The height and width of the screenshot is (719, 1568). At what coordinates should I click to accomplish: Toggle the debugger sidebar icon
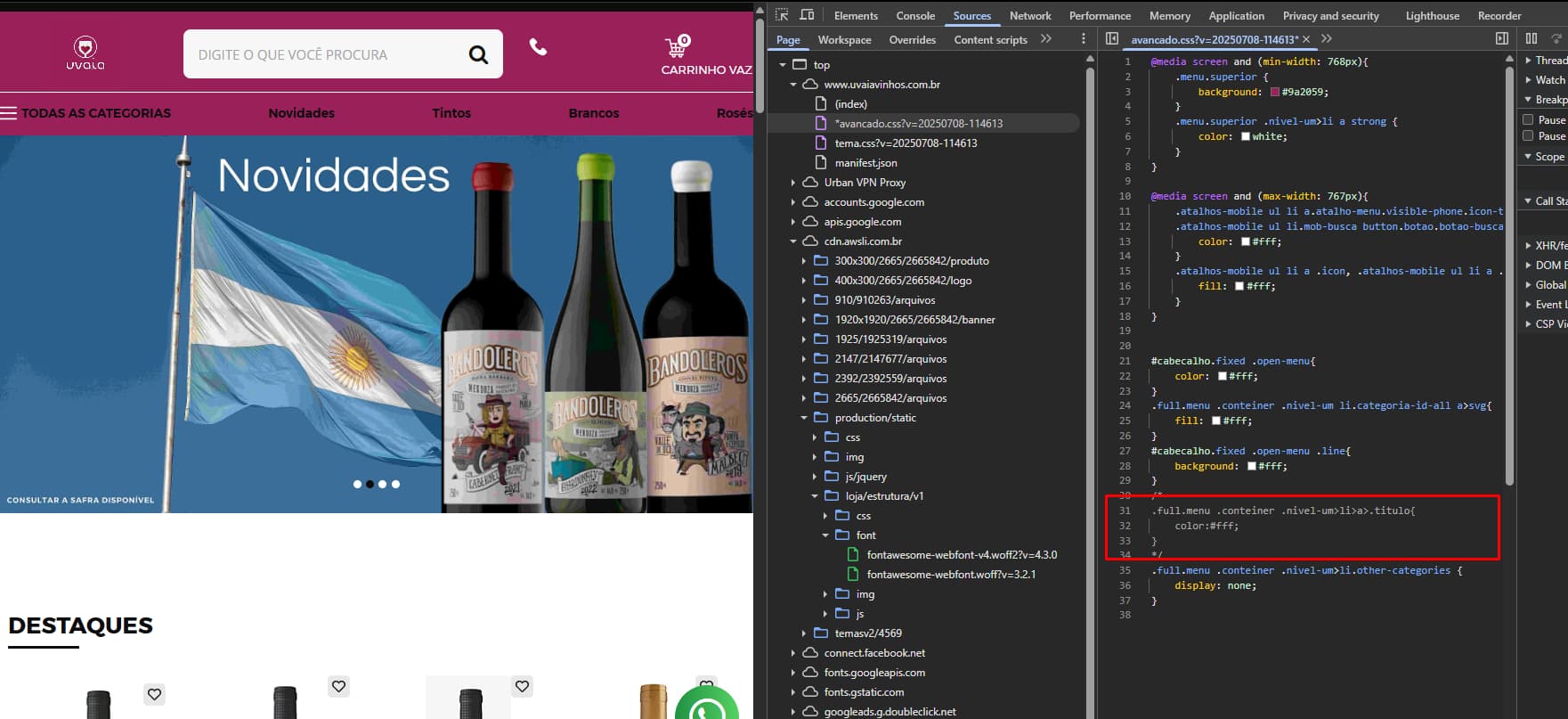1502,38
